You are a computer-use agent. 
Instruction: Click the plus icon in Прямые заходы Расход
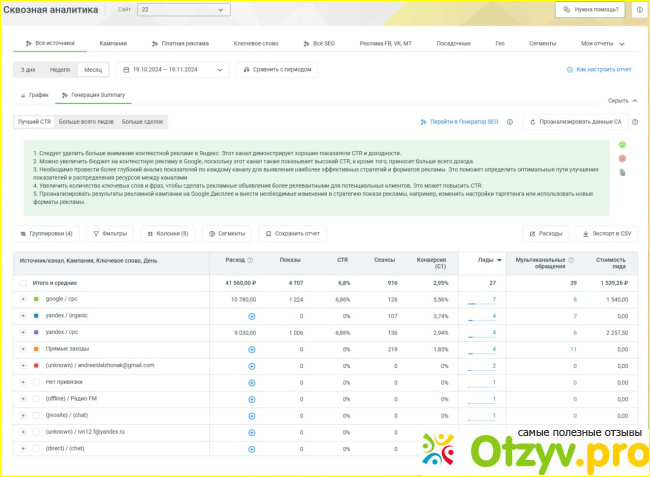pyautogui.click(x=251, y=349)
